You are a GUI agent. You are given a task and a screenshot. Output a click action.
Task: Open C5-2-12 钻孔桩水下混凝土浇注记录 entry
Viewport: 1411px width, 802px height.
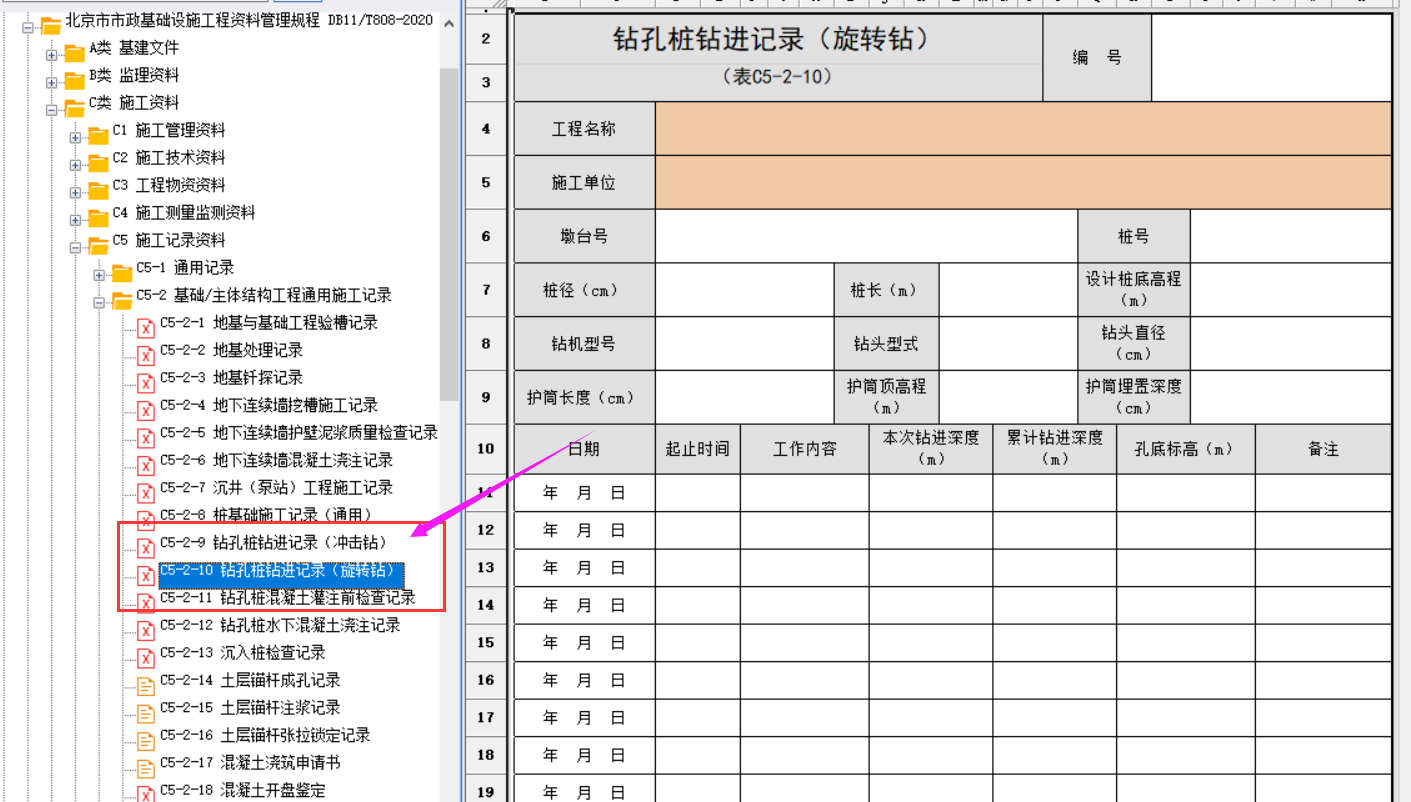[x=280, y=625]
